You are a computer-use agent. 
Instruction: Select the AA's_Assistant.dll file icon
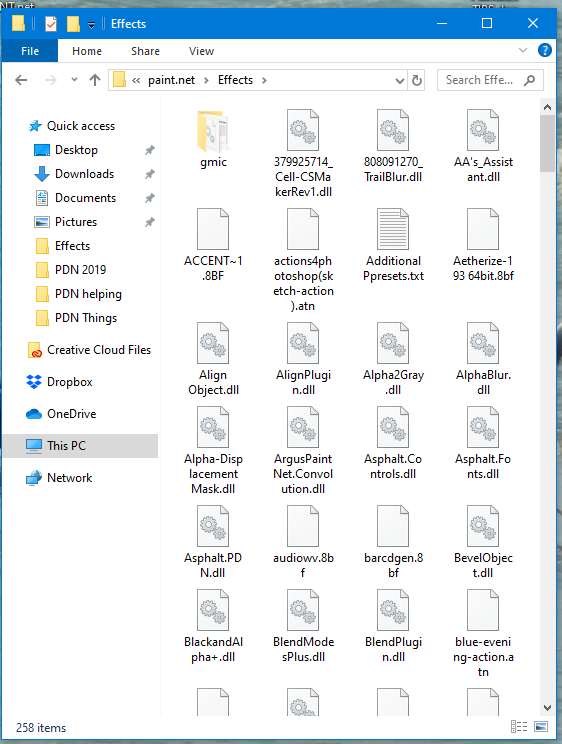coord(483,130)
